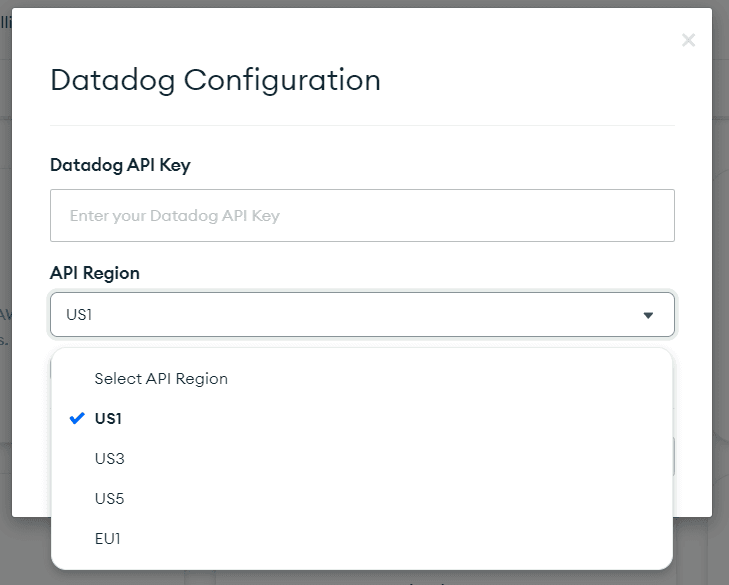The height and width of the screenshot is (585, 729).
Task: Open the API Region combo box
Action: click(362, 315)
